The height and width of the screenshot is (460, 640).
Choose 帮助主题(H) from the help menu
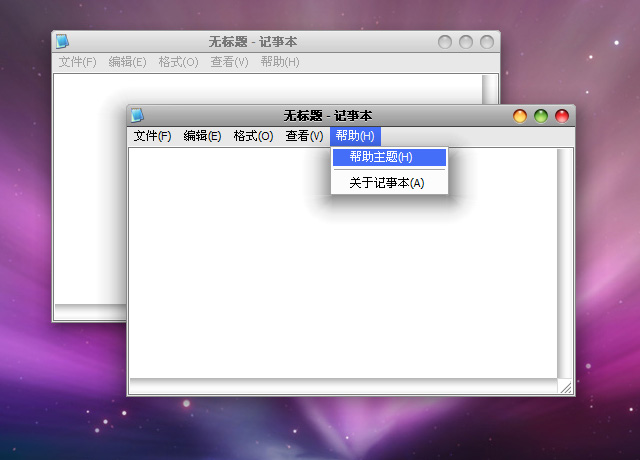(x=389, y=157)
